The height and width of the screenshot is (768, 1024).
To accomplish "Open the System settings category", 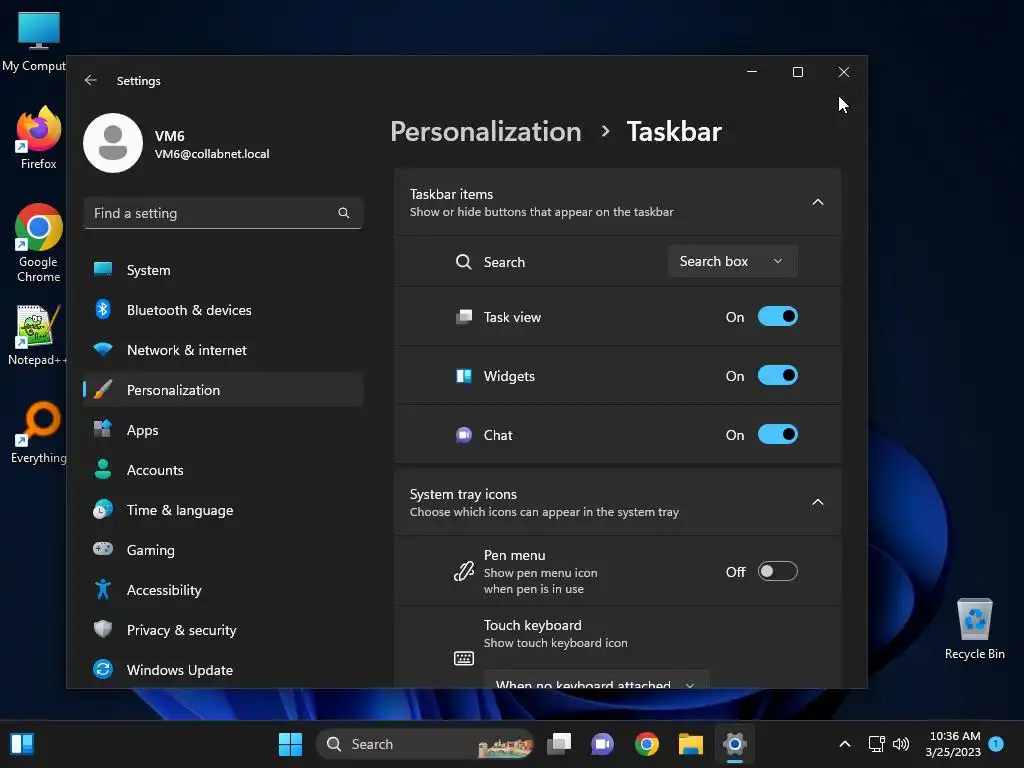I will click(x=223, y=270).
